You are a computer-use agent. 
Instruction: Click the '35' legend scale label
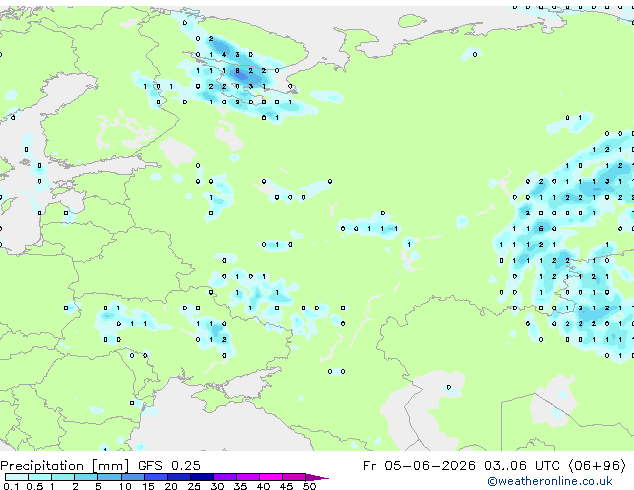click(240, 486)
